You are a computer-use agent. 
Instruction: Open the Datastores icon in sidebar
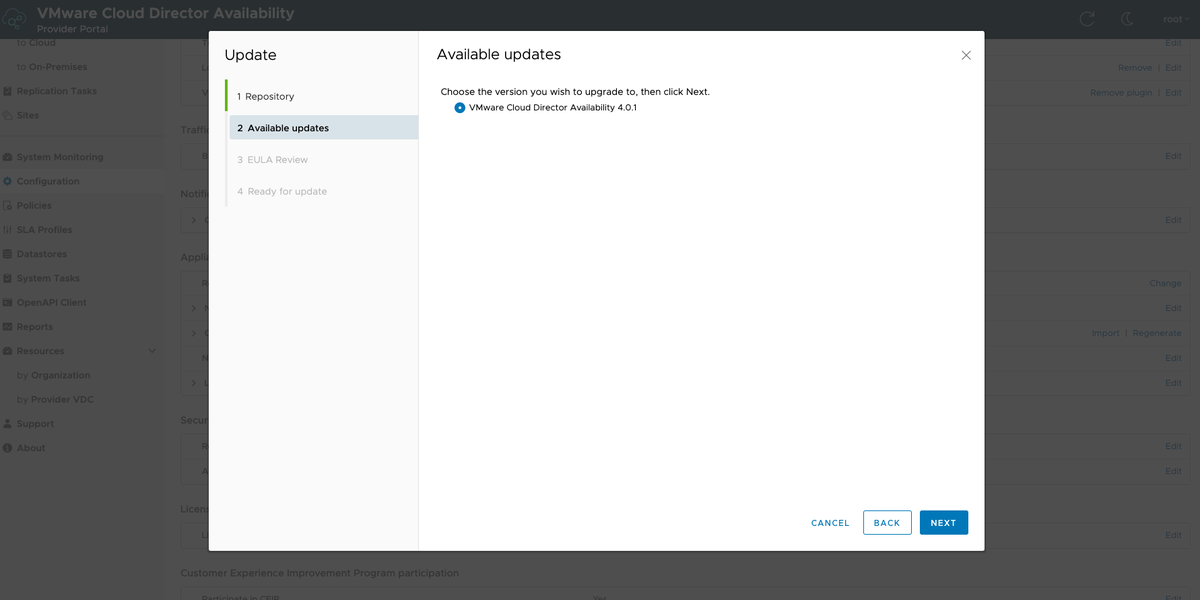8,254
